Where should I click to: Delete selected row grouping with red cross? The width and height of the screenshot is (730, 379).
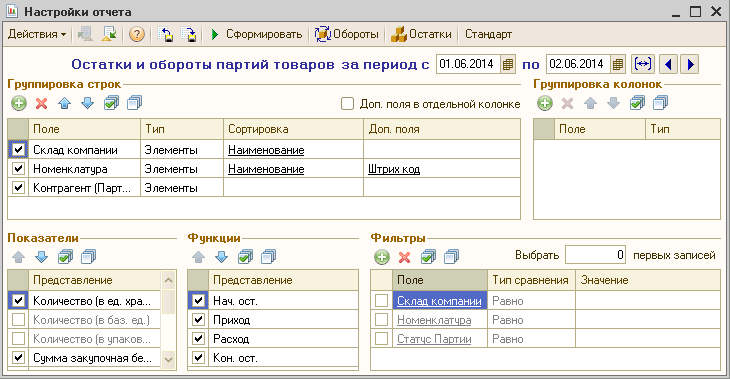click(x=41, y=103)
